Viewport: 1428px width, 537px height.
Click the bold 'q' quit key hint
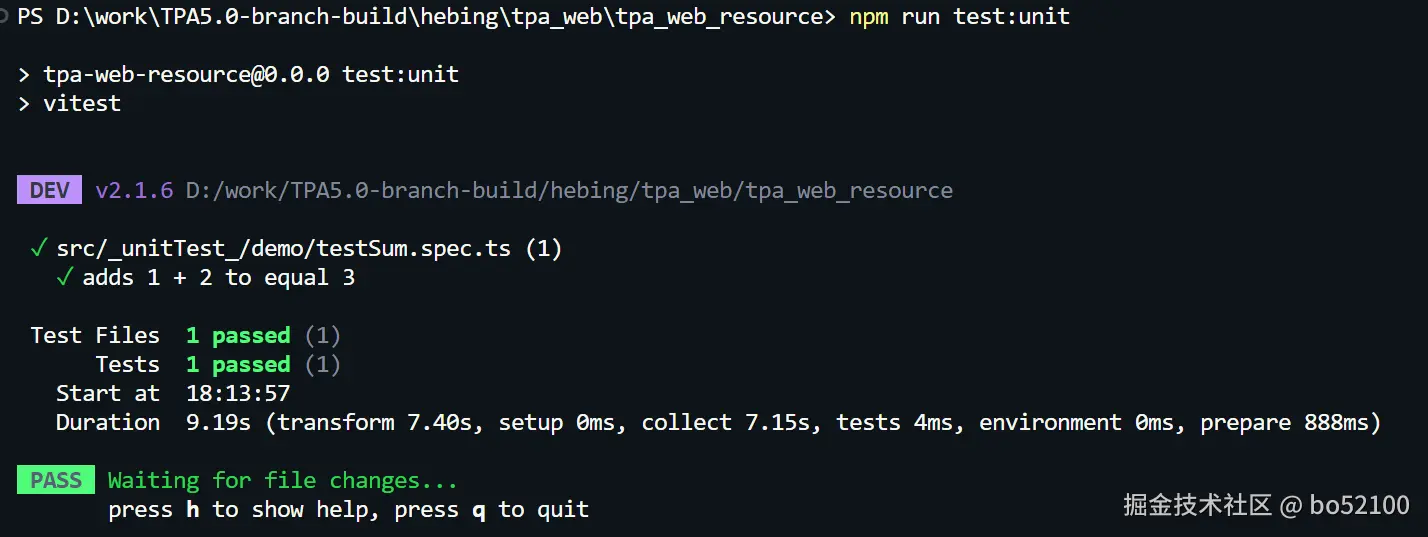click(x=479, y=510)
